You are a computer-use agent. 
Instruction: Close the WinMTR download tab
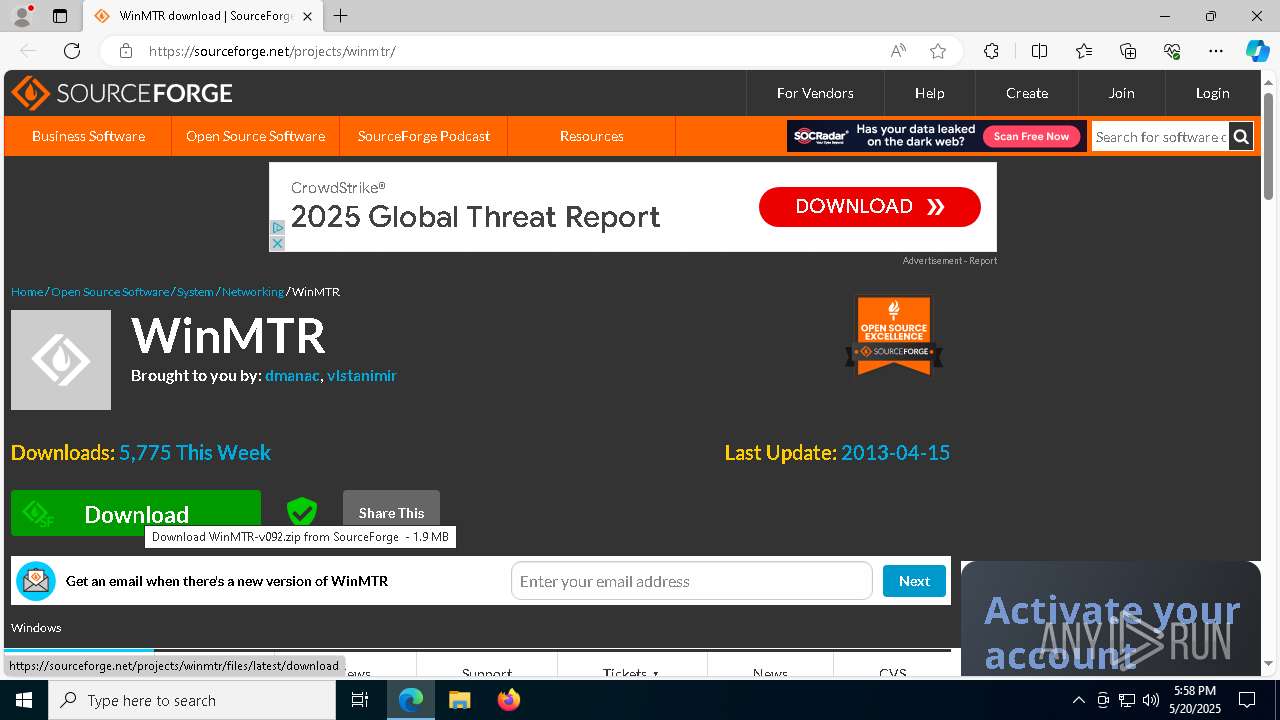[307, 16]
